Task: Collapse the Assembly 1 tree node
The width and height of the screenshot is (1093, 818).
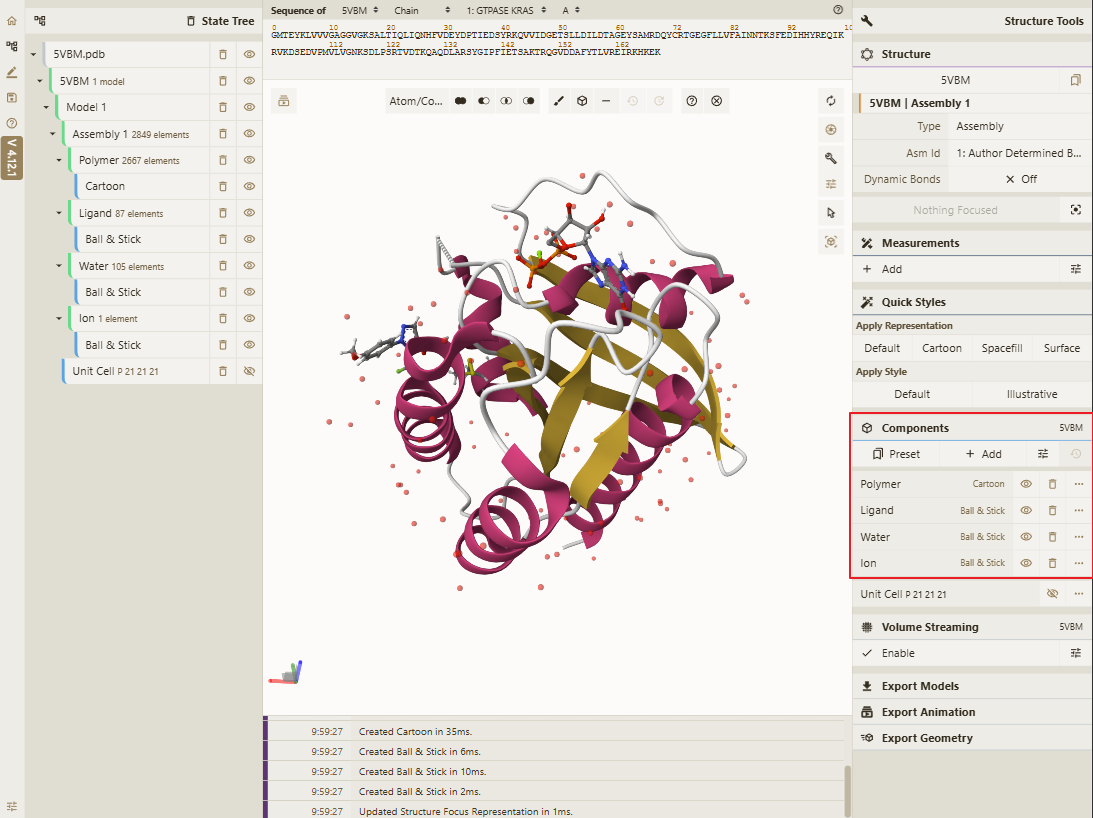Action: pyautogui.click(x=53, y=134)
